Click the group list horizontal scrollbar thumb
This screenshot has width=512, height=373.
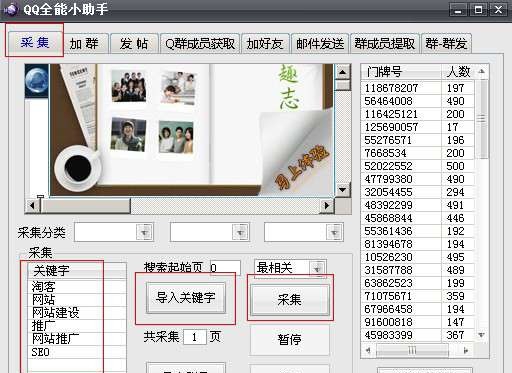click(412, 351)
